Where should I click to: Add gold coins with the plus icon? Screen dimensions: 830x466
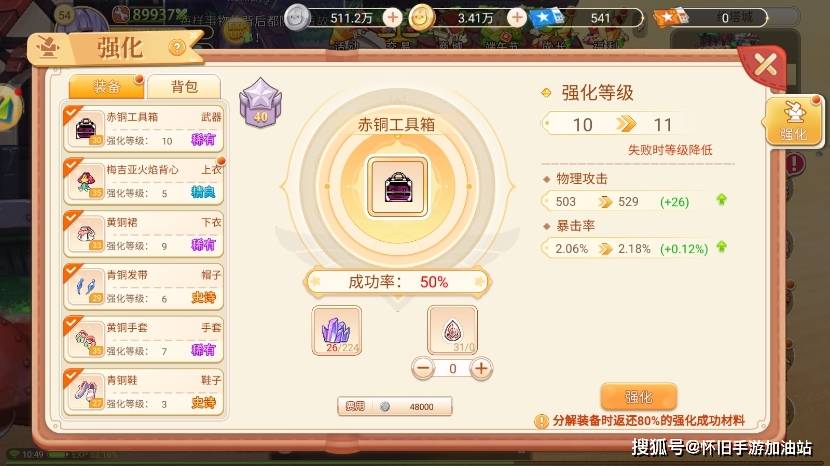tap(517, 17)
